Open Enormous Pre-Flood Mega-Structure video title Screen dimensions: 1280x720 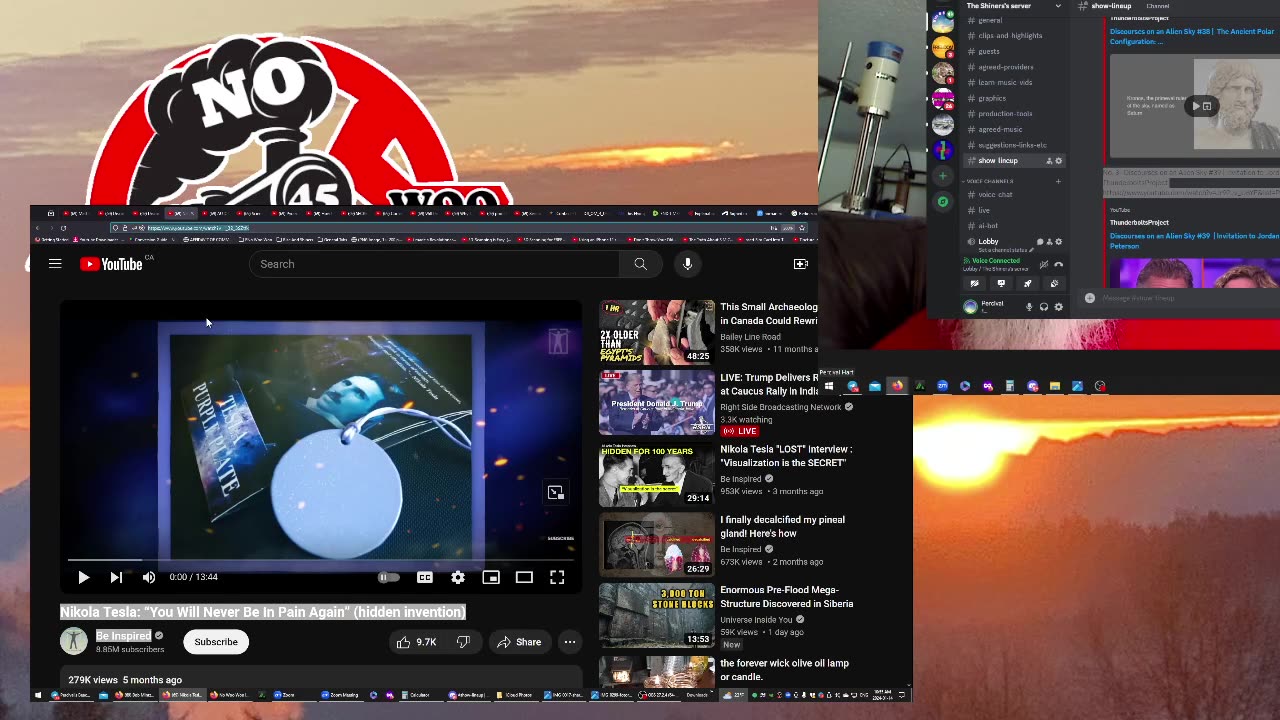(x=787, y=597)
